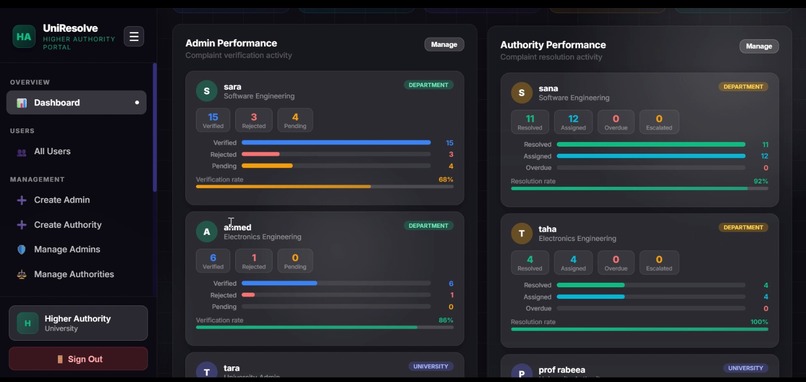The image size is (806, 382).
Task: Open All Users in sidebar
Action: click(76, 152)
